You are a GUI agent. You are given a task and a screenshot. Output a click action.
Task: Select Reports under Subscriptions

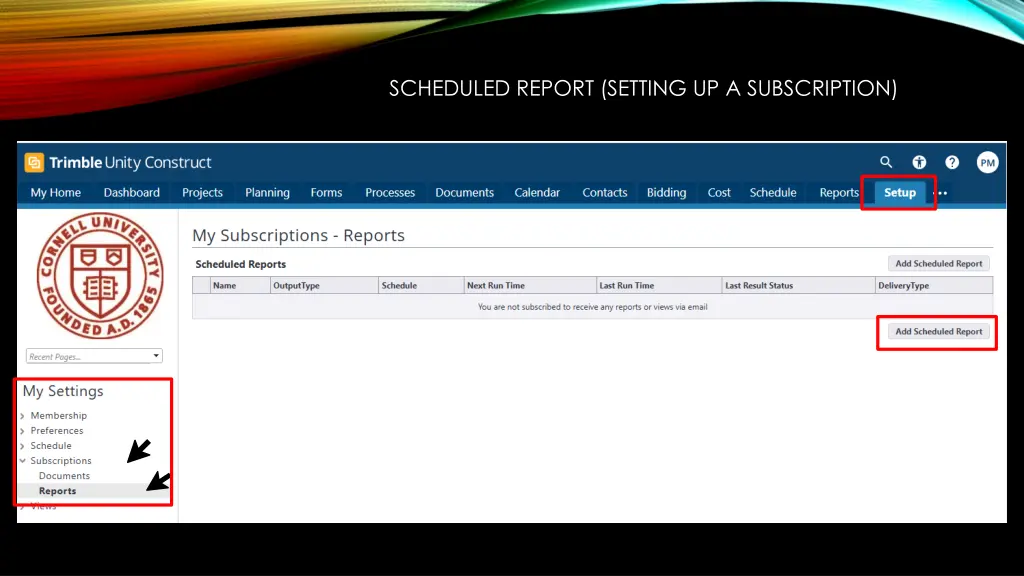pos(57,491)
